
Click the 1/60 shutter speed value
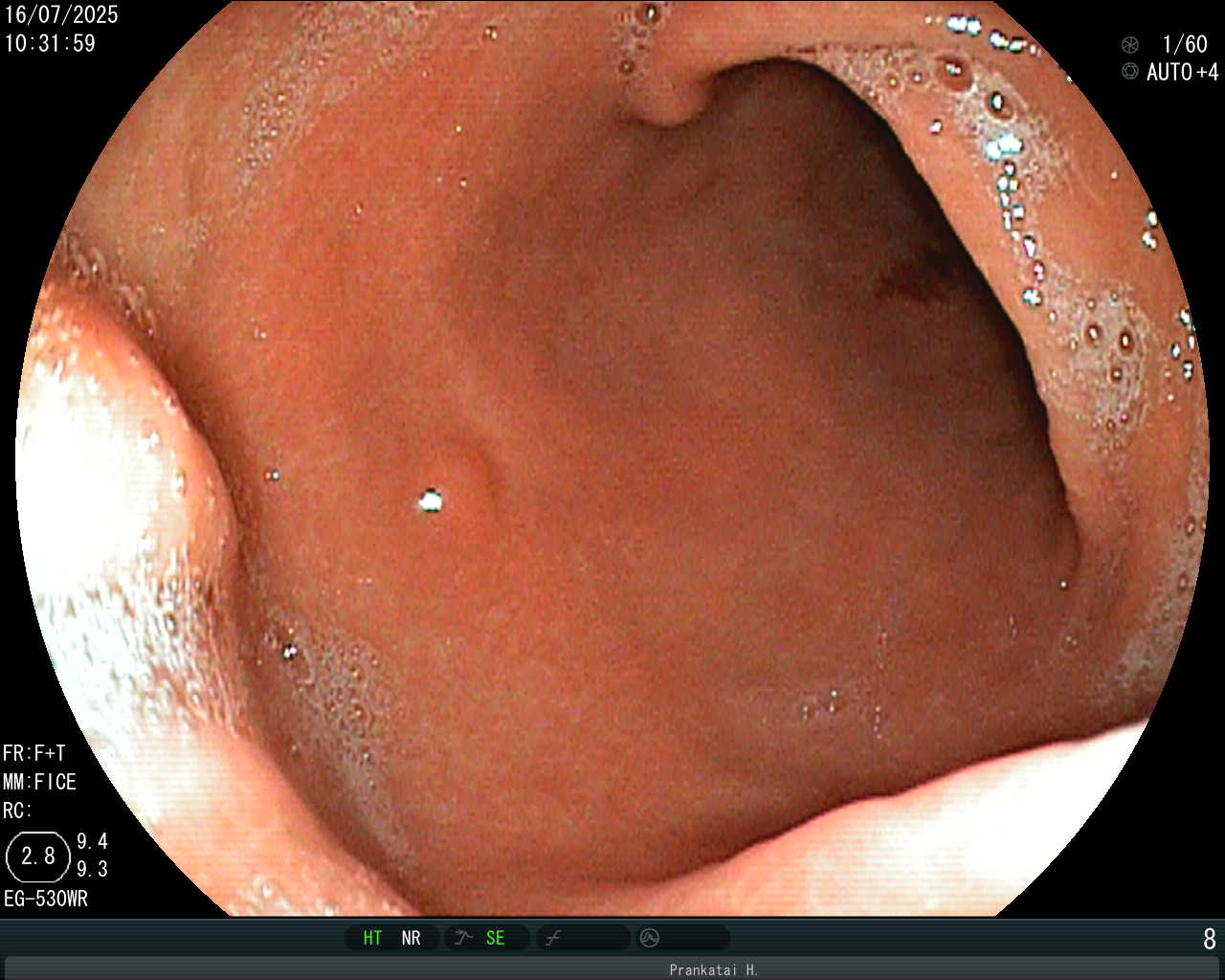[1185, 44]
